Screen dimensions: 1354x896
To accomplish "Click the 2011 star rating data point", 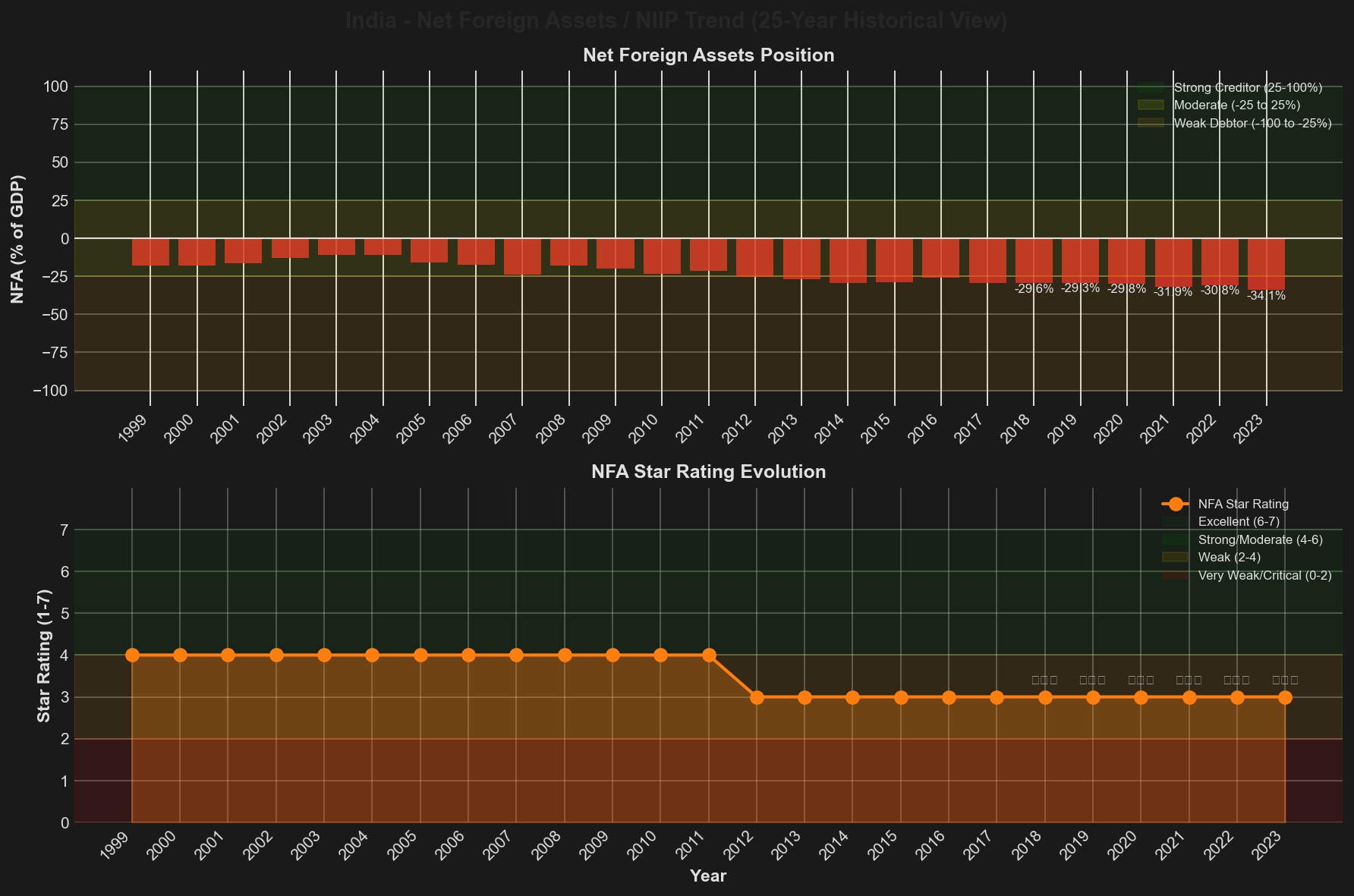I will (x=709, y=655).
